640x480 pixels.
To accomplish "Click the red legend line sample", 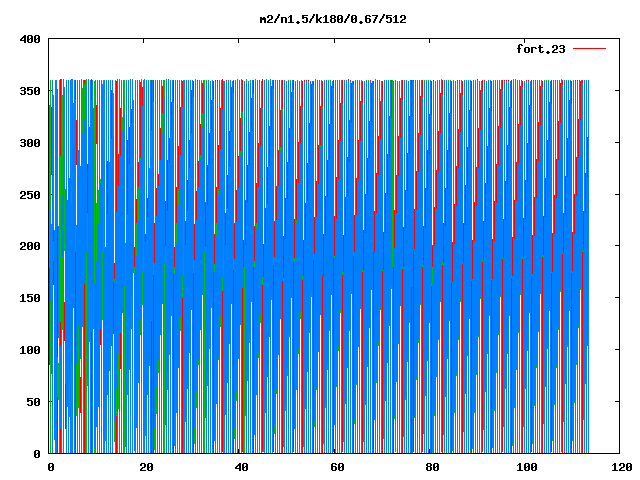I will pyautogui.click(x=589, y=49).
